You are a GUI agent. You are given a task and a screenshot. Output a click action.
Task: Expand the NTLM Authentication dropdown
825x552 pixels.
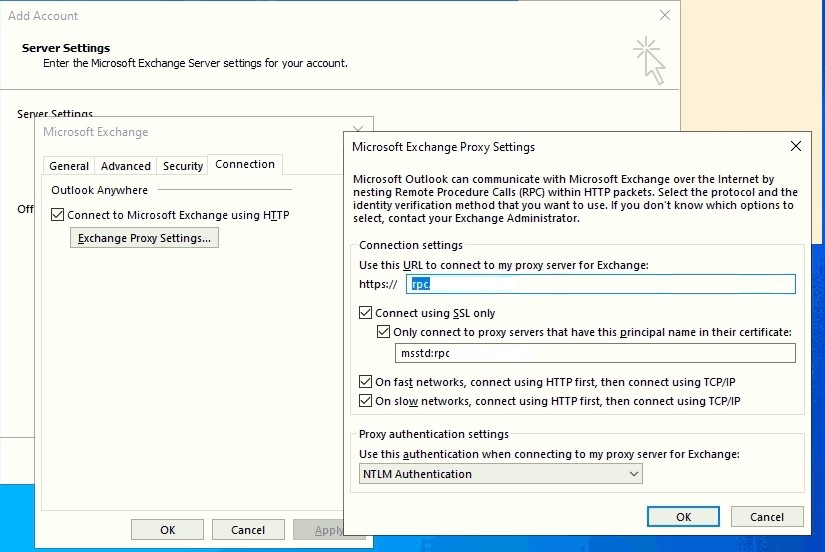pyautogui.click(x=501, y=474)
